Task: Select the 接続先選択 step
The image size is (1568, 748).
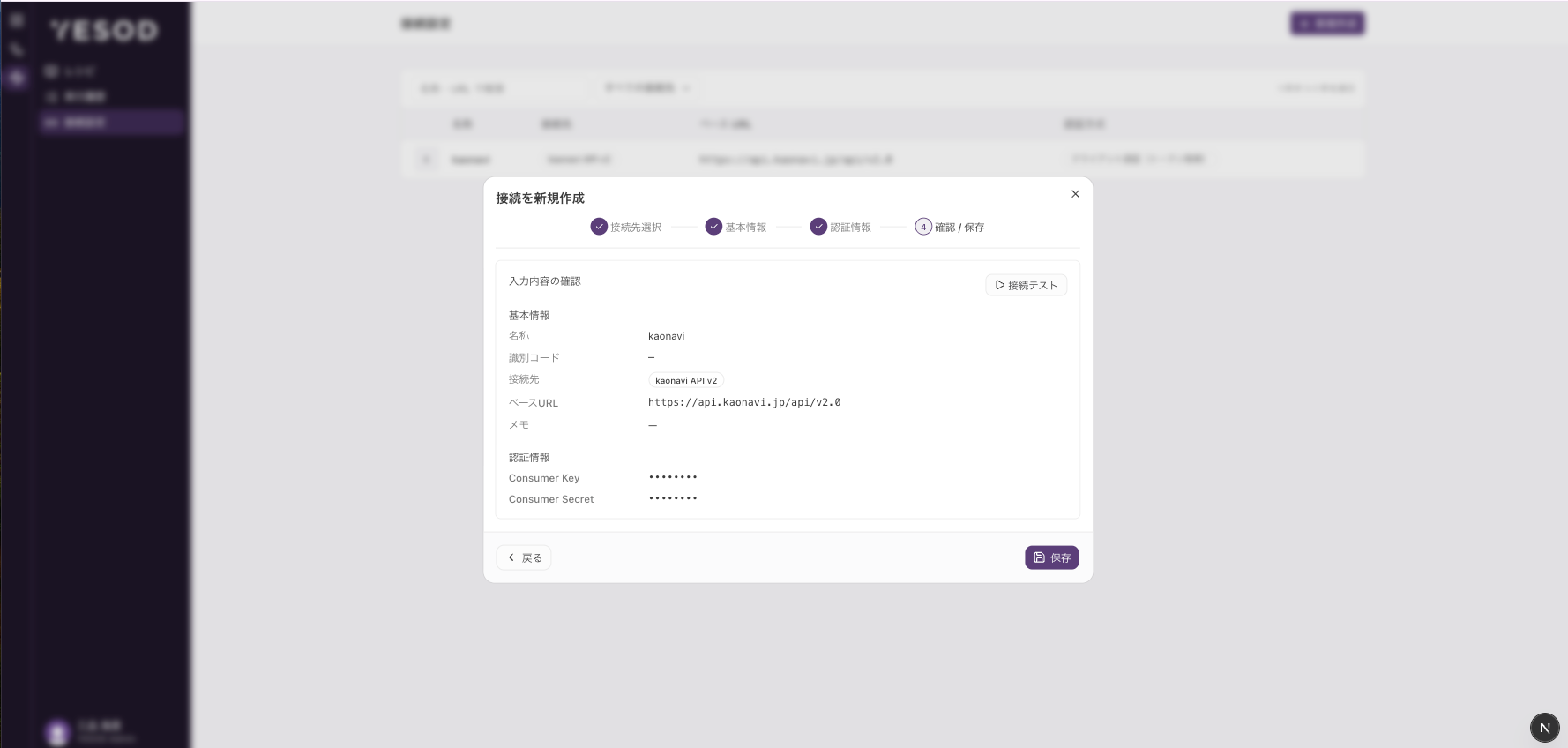Action: [x=626, y=227]
